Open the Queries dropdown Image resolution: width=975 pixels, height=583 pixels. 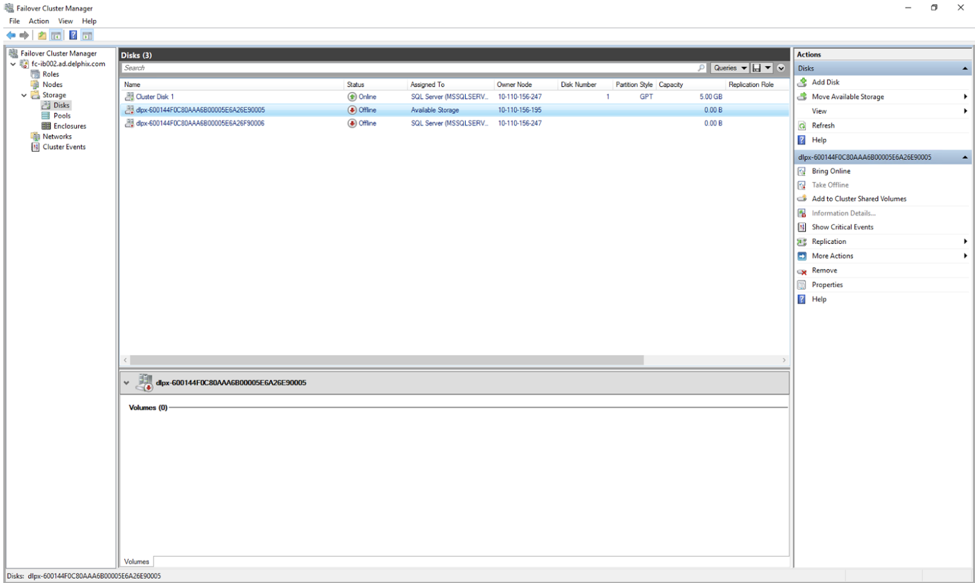point(730,68)
